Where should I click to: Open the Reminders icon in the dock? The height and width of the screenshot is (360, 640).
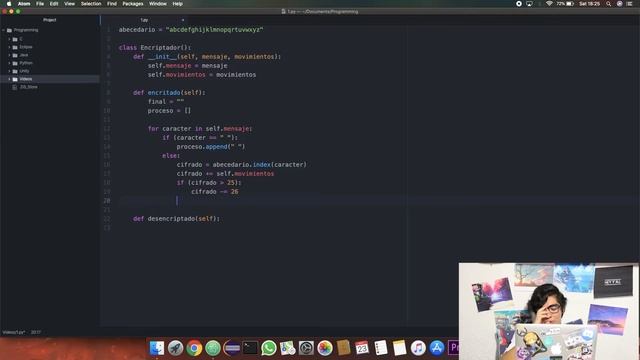381,348
